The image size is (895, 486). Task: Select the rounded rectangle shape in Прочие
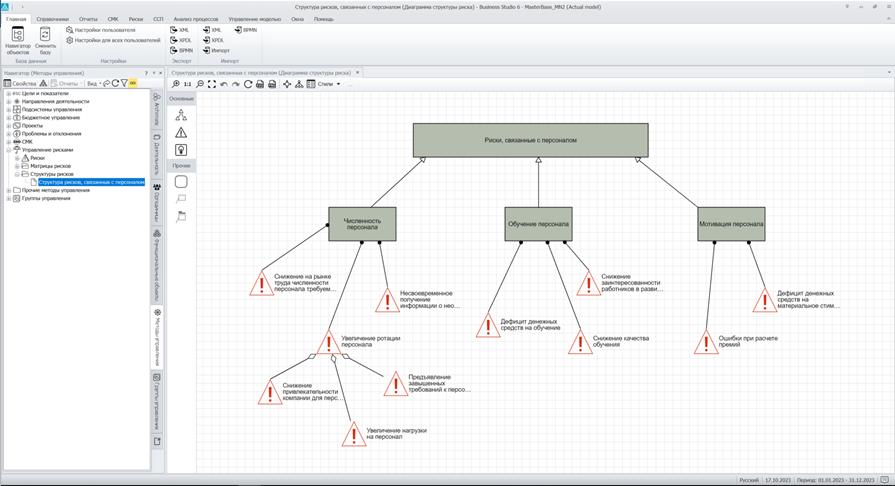tap(181, 182)
